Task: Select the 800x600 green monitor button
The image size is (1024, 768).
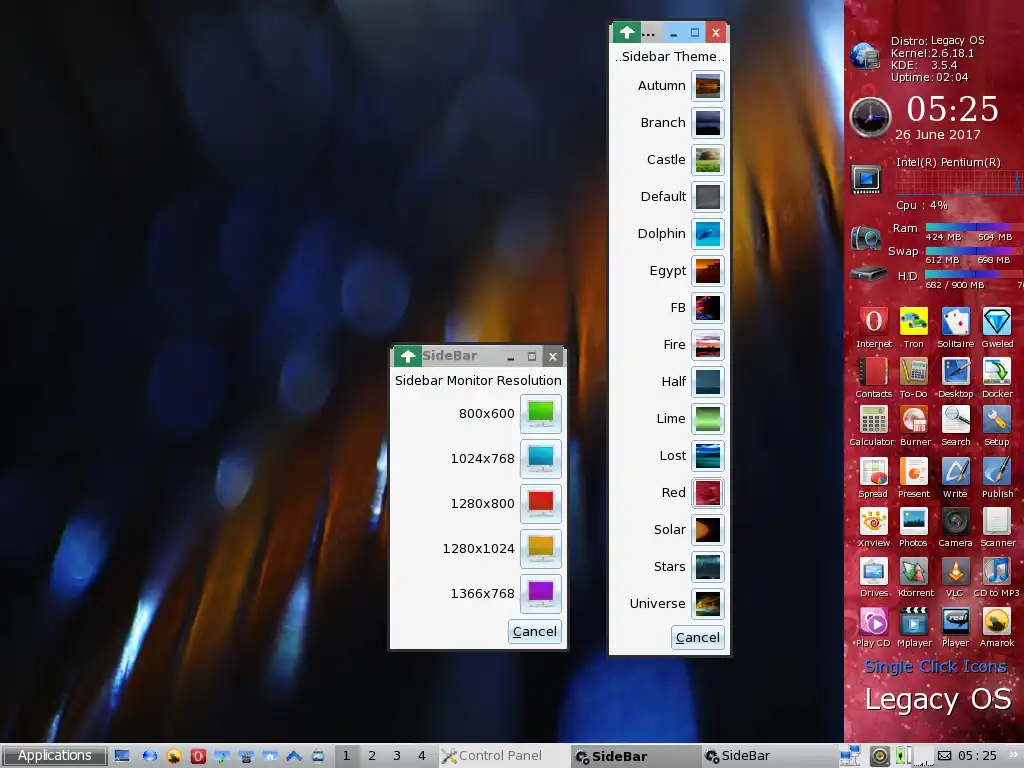Action: [x=540, y=414]
